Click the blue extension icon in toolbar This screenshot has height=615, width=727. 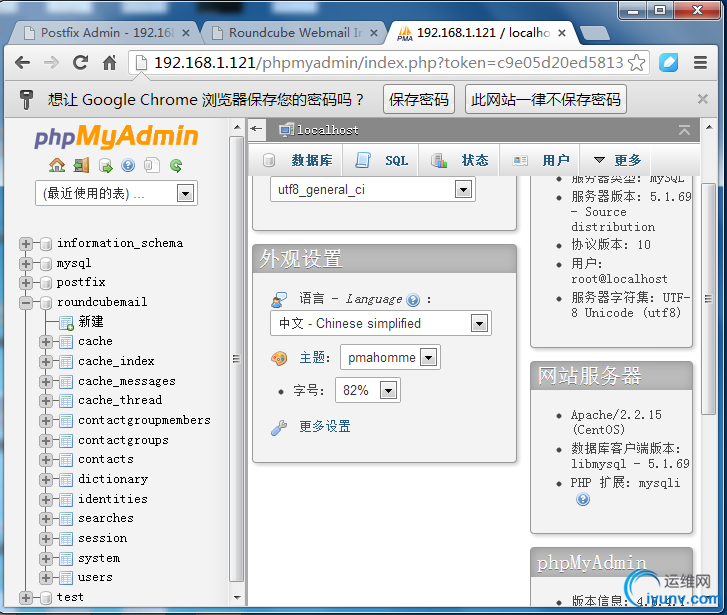pos(668,62)
